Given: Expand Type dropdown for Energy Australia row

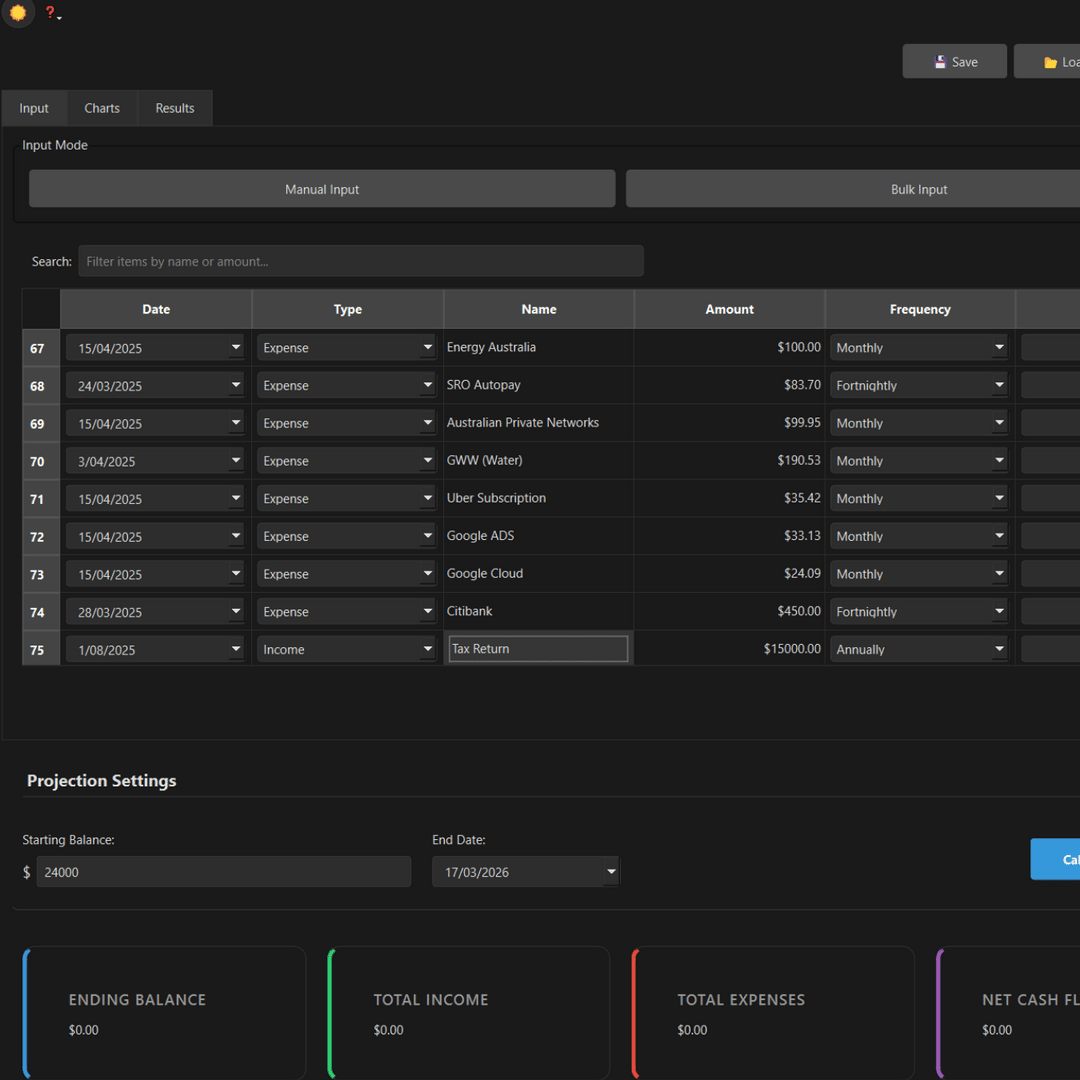Looking at the screenshot, I should click(x=427, y=348).
